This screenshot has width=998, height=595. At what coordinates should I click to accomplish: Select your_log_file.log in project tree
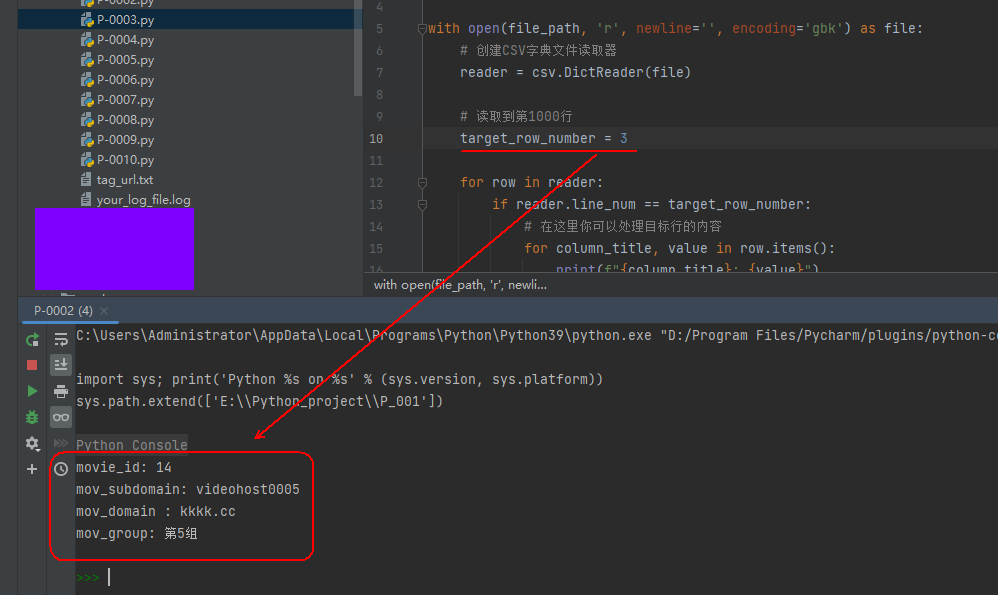pyautogui.click(x=144, y=200)
